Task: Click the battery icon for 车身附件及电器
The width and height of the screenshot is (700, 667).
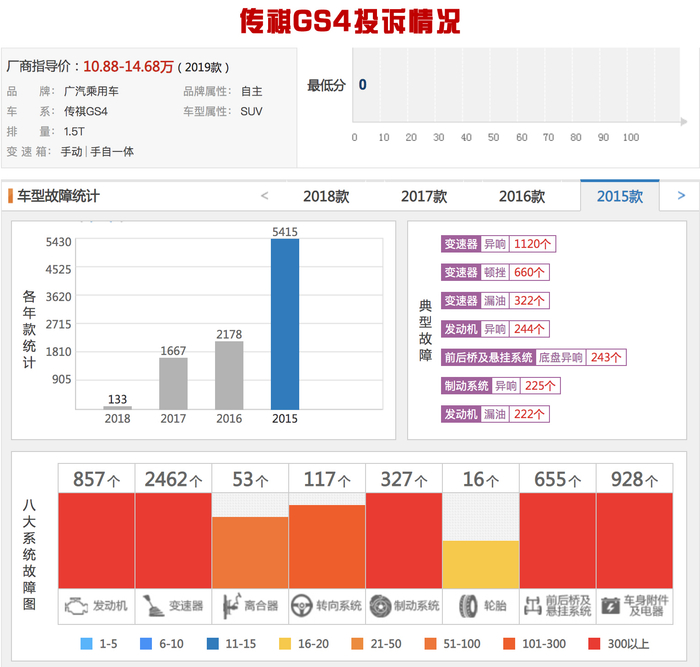Action: pos(610,606)
